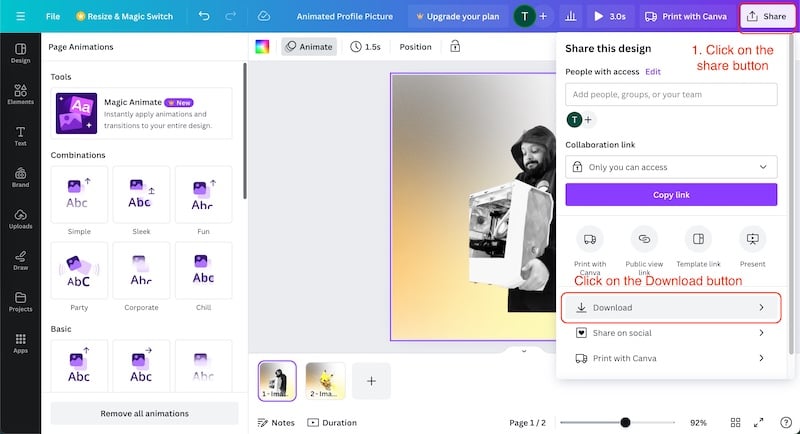Toggle the lock icon in toolbar
This screenshot has height=434, width=800.
coord(455,46)
